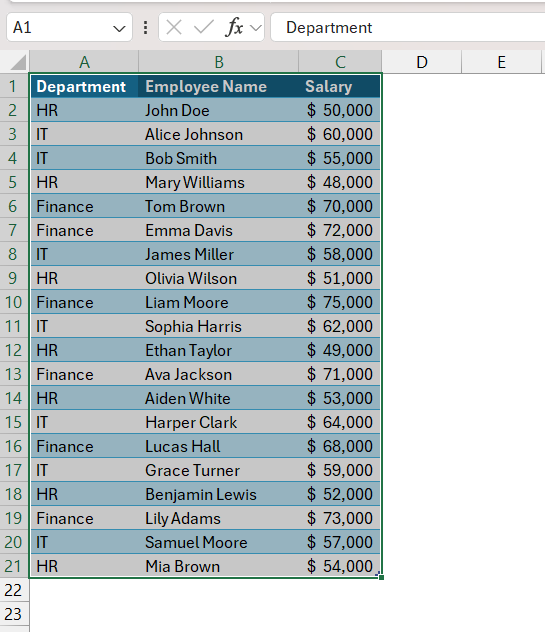Click the $ 75,000 salary cell
The width and height of the screenshot is (545, 632).
coord(340,302)
